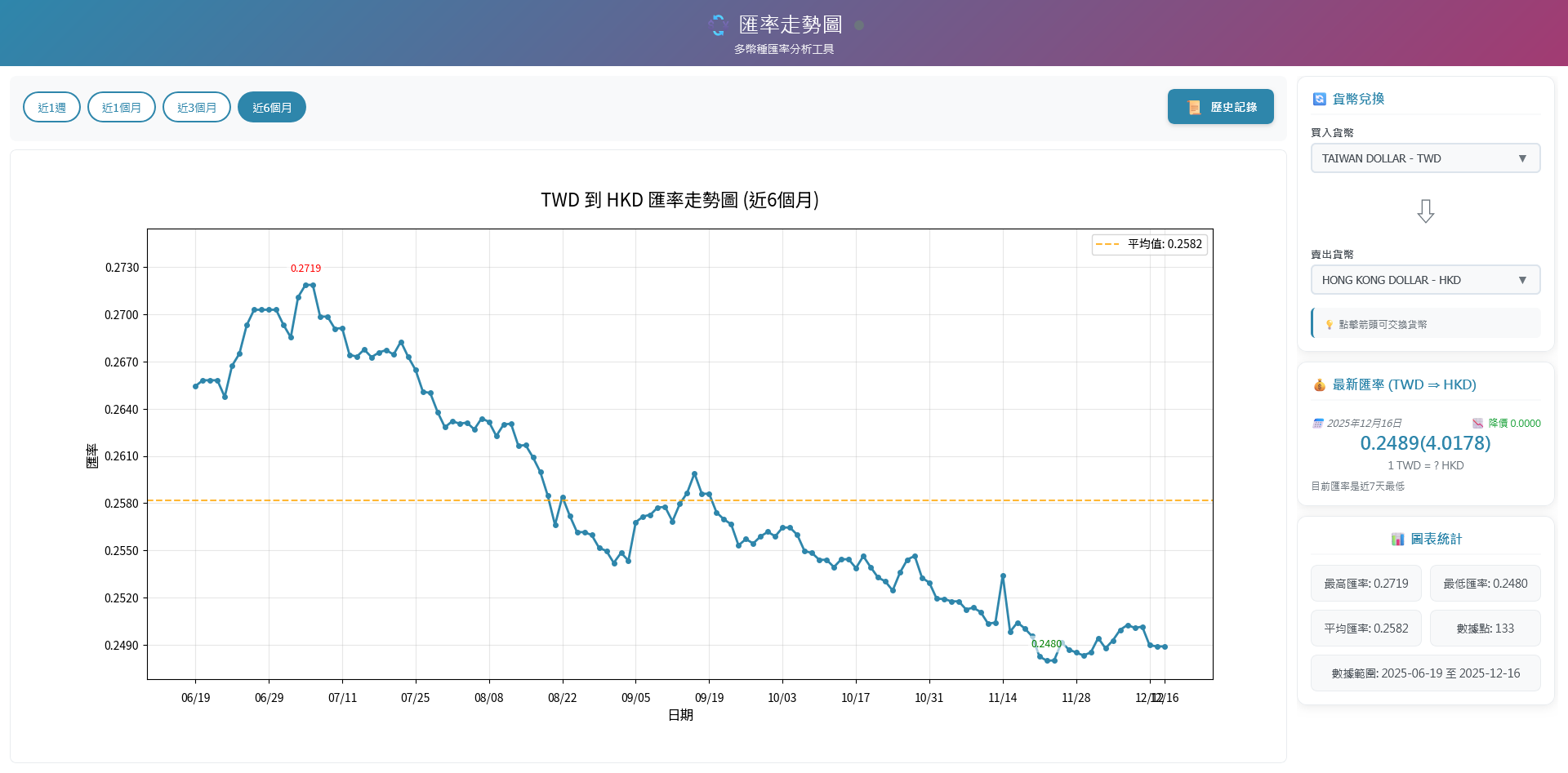1568x773 pixels.
Task: Click the bar chart statistics icon
Action: (1397, 540)
